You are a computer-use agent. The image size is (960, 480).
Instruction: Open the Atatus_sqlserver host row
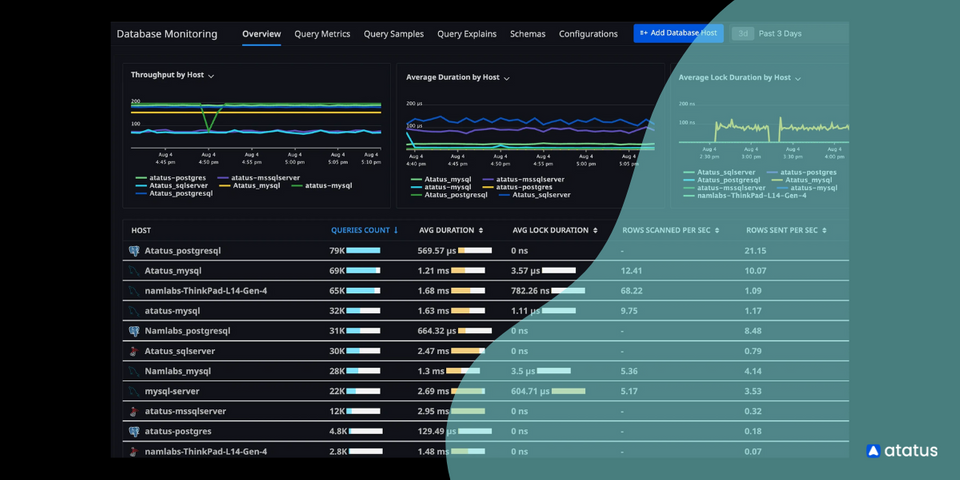tap(486, 351)
